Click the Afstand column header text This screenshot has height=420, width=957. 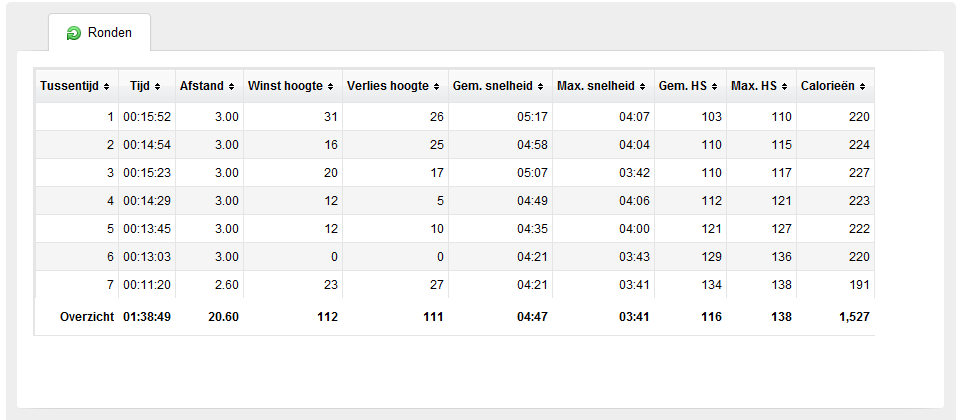[x=201, y=86]
